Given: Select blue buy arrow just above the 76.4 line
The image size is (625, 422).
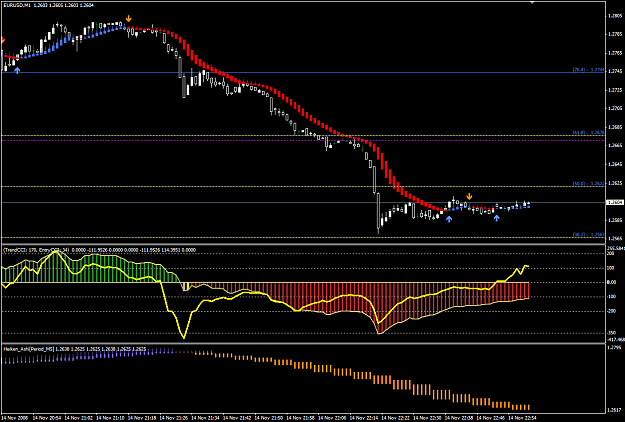Looking at the screenshot, I should [x=17, y=71].
